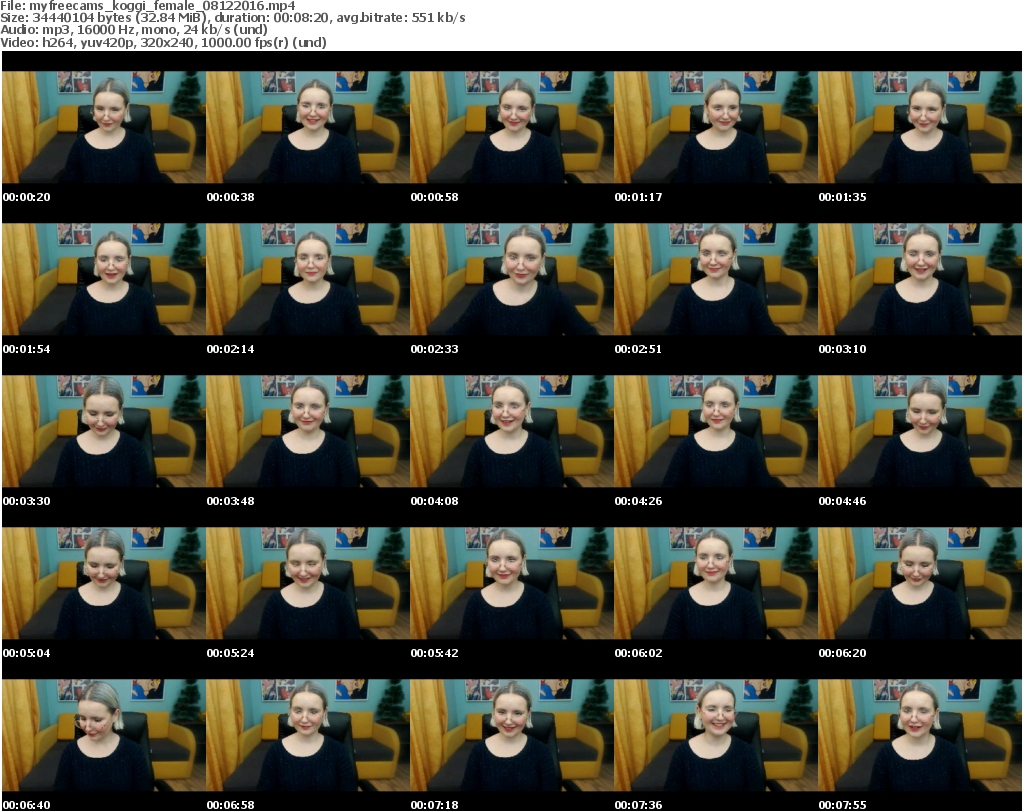Select the thumbnail frame at 00:02:33
Image resolution: width=1024 pixels, height=811 pixels.
(511, 279)
